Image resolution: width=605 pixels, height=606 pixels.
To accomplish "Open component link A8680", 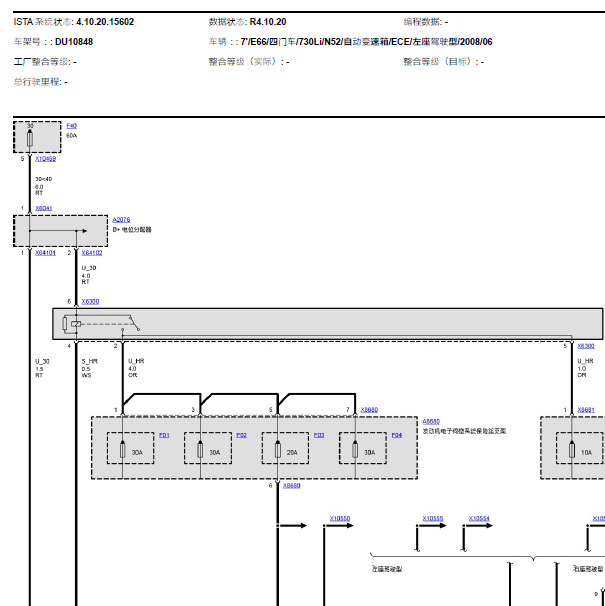I will coord(431,421).
